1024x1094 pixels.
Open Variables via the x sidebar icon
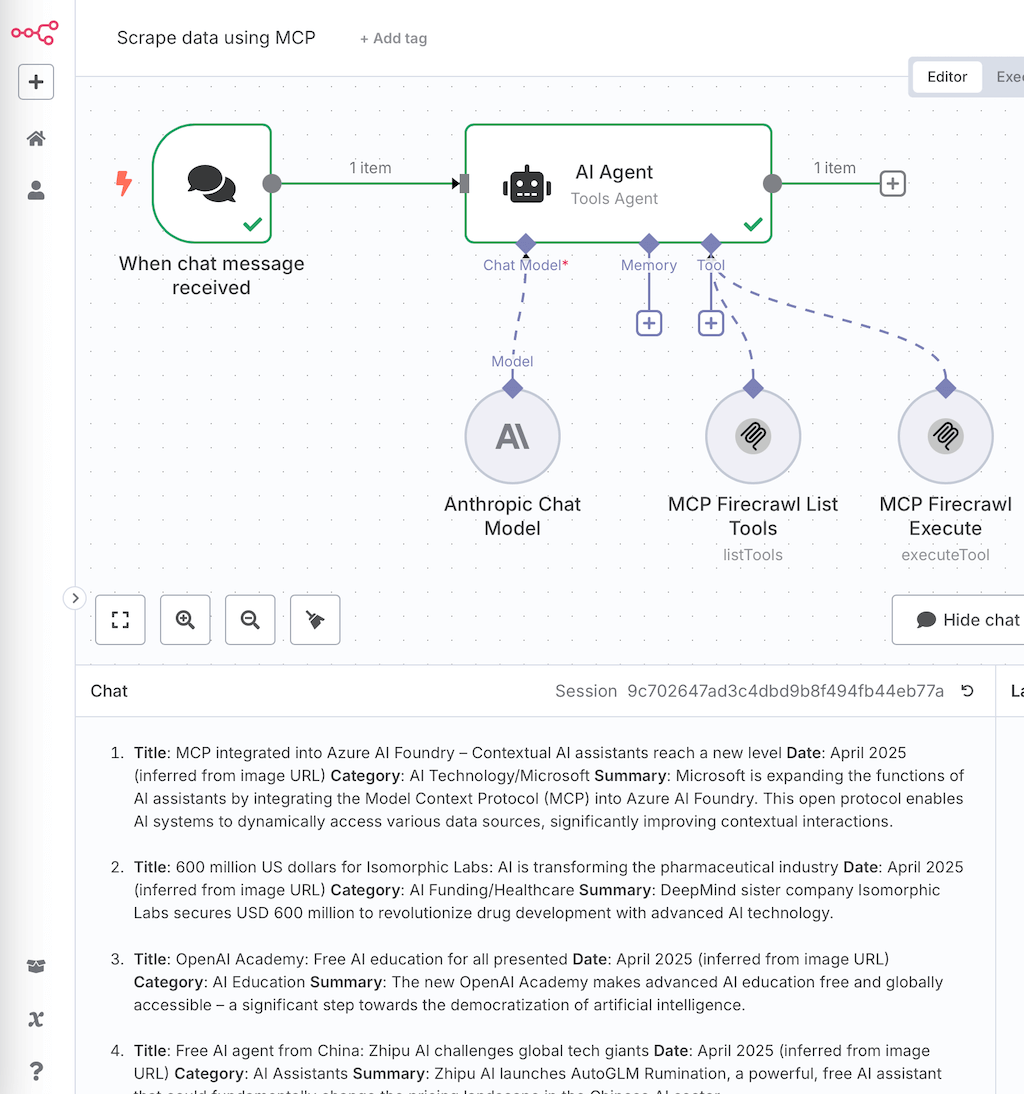36,1019
